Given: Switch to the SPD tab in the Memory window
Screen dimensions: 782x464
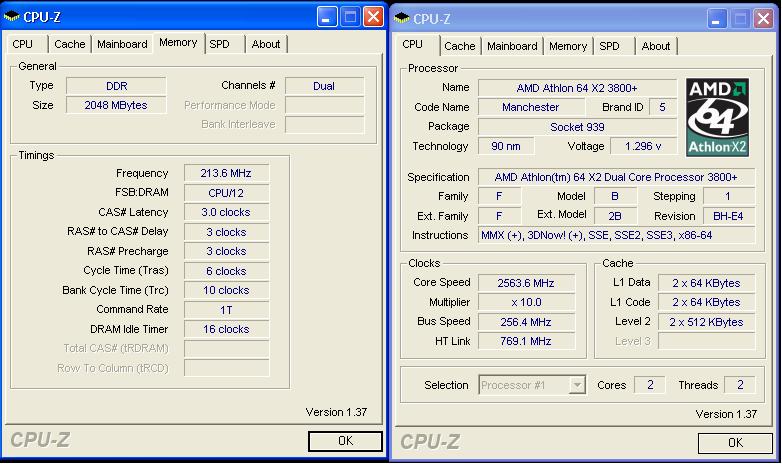Looking at the screenshot, I should [219, 44].
